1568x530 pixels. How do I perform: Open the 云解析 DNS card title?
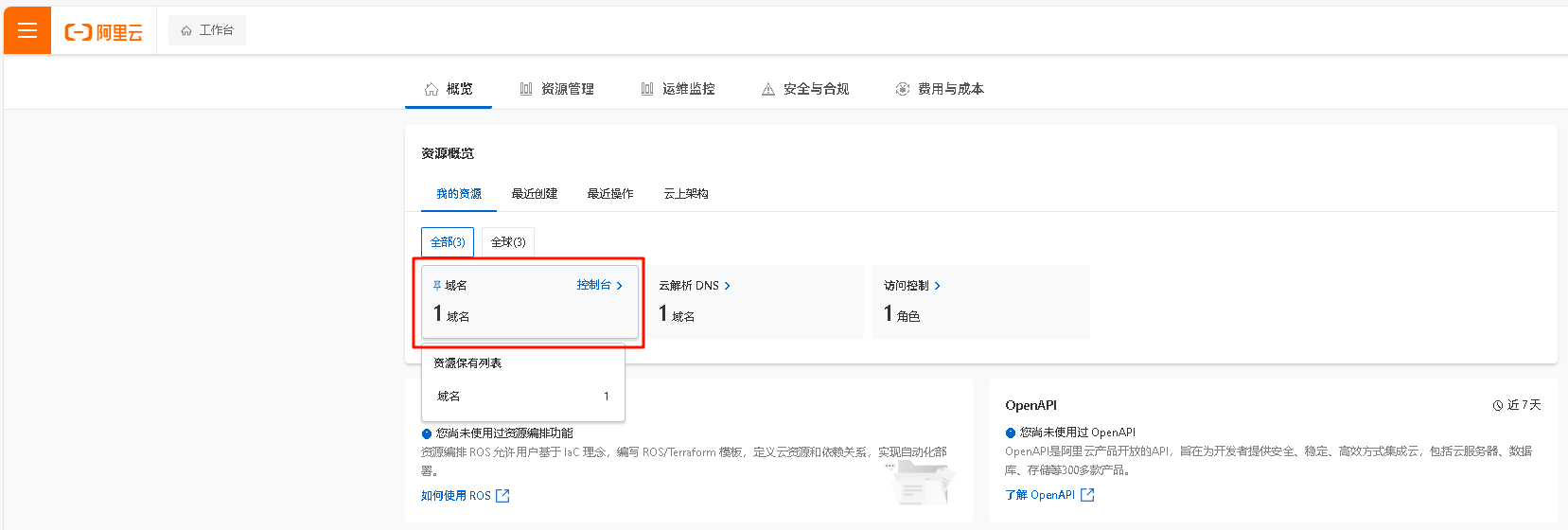689,286
